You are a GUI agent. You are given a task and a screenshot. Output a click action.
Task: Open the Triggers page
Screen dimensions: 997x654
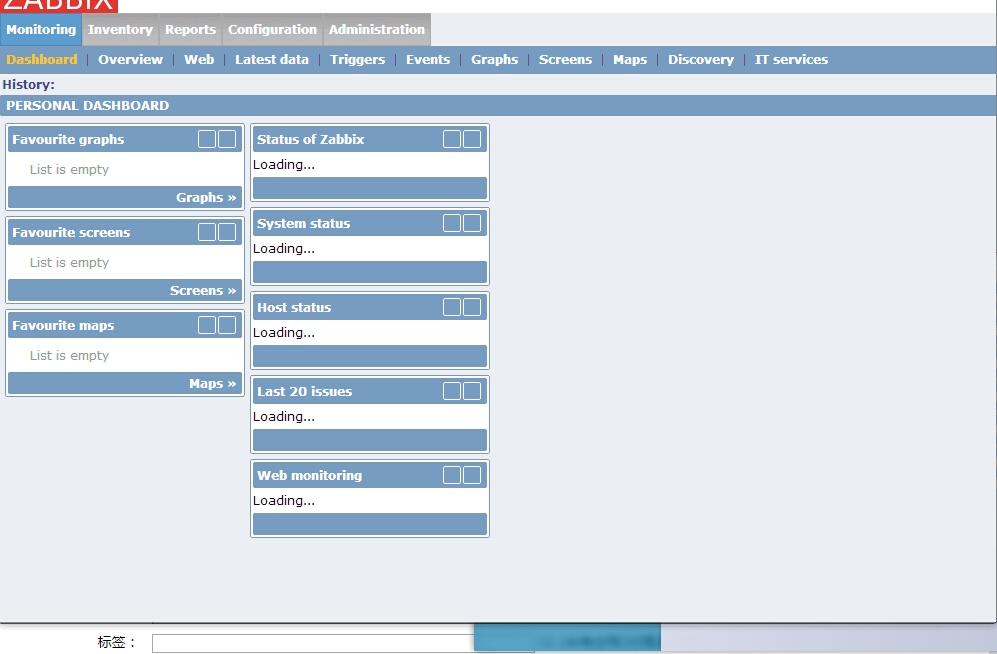pos(357,60)
